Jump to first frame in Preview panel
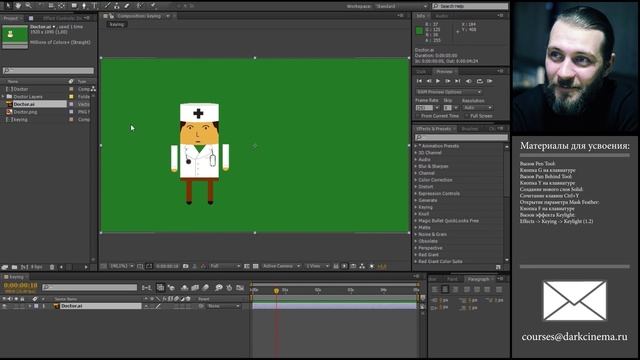The image size is (640, 360). (x=419, y=81)
